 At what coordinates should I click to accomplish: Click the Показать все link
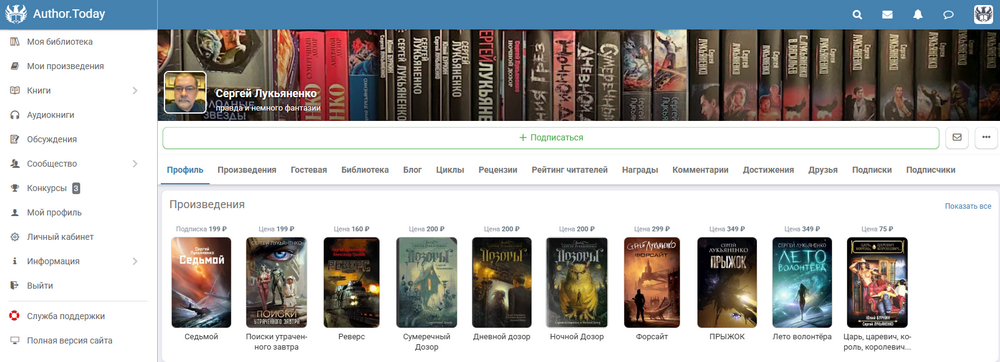click(968, 206)
